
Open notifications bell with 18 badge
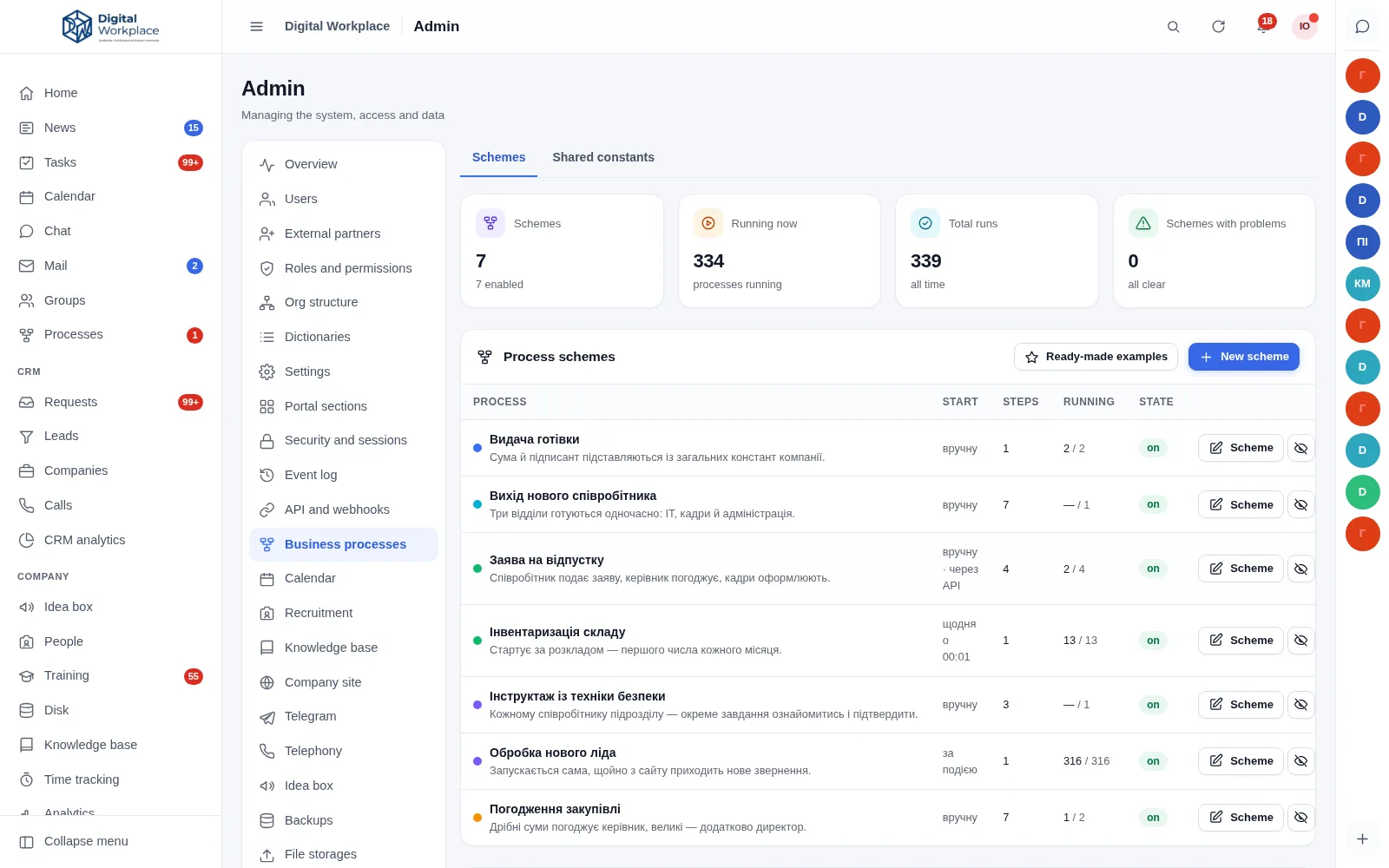click(x=1263, y=27)
